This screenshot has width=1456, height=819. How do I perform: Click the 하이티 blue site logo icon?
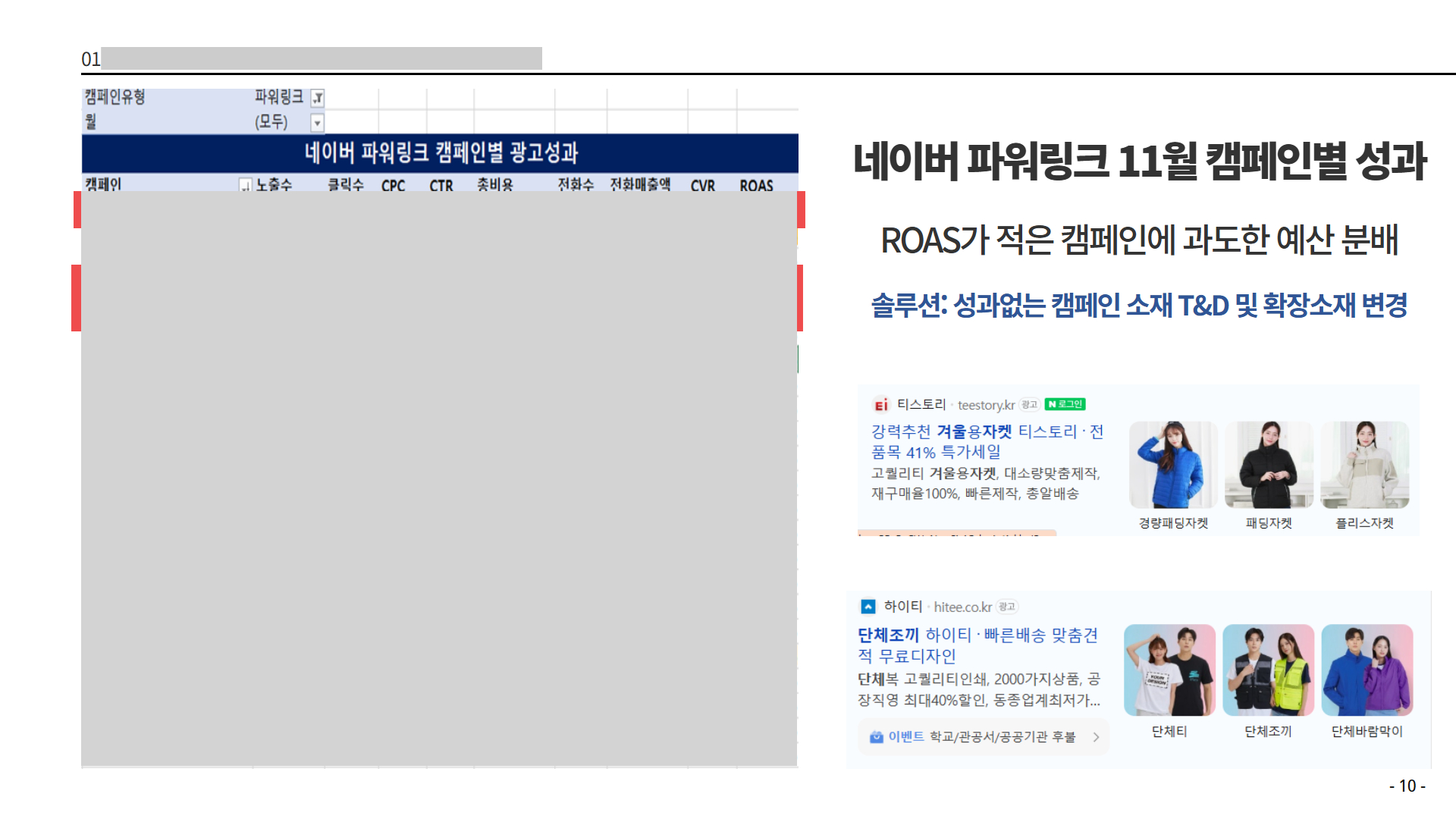pos(868,607)
